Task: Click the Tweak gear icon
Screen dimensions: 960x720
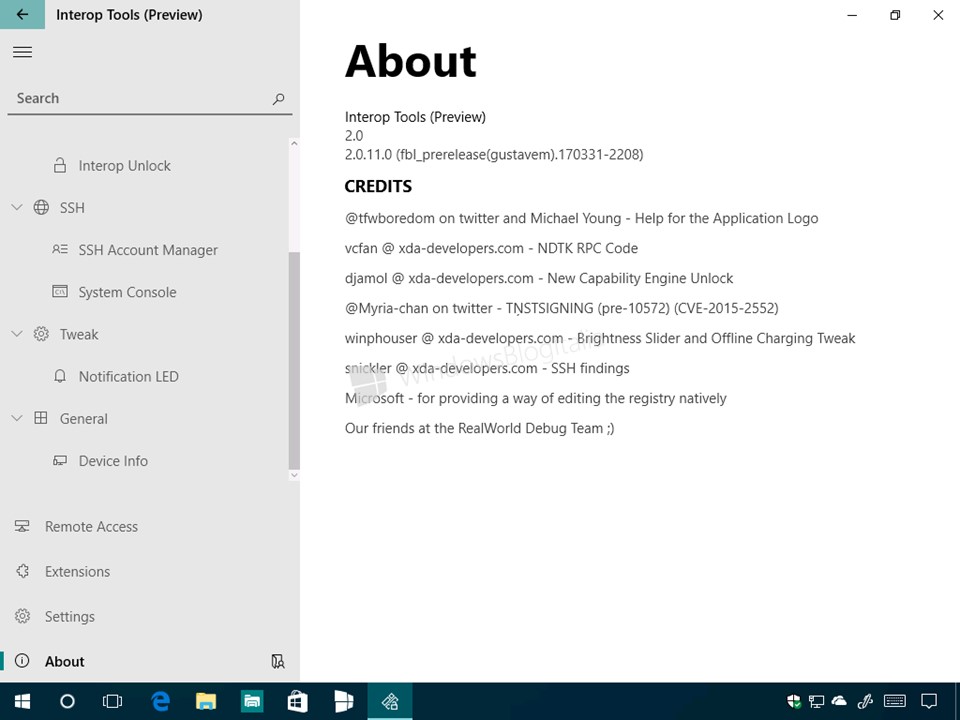Action: tap(41, 334)
